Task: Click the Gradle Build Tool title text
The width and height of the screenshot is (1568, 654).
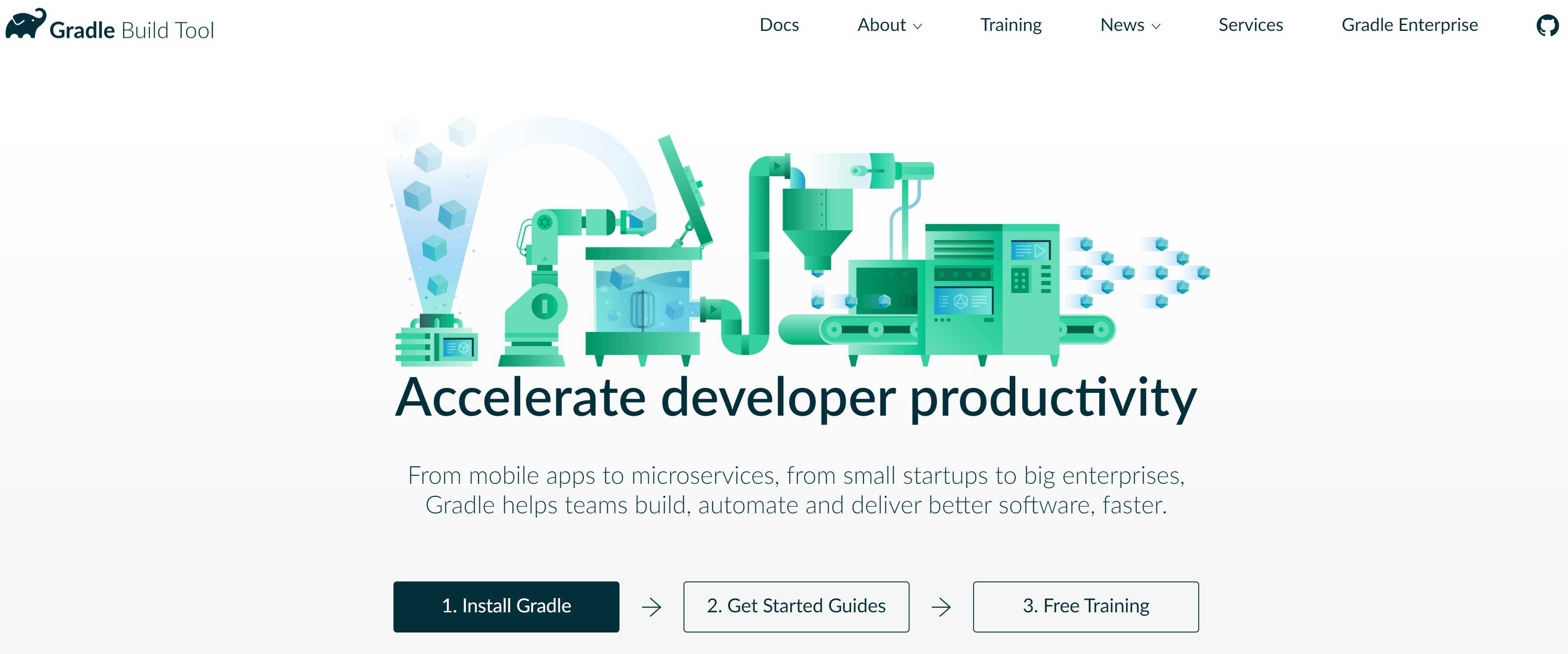Action: point(132,30)
